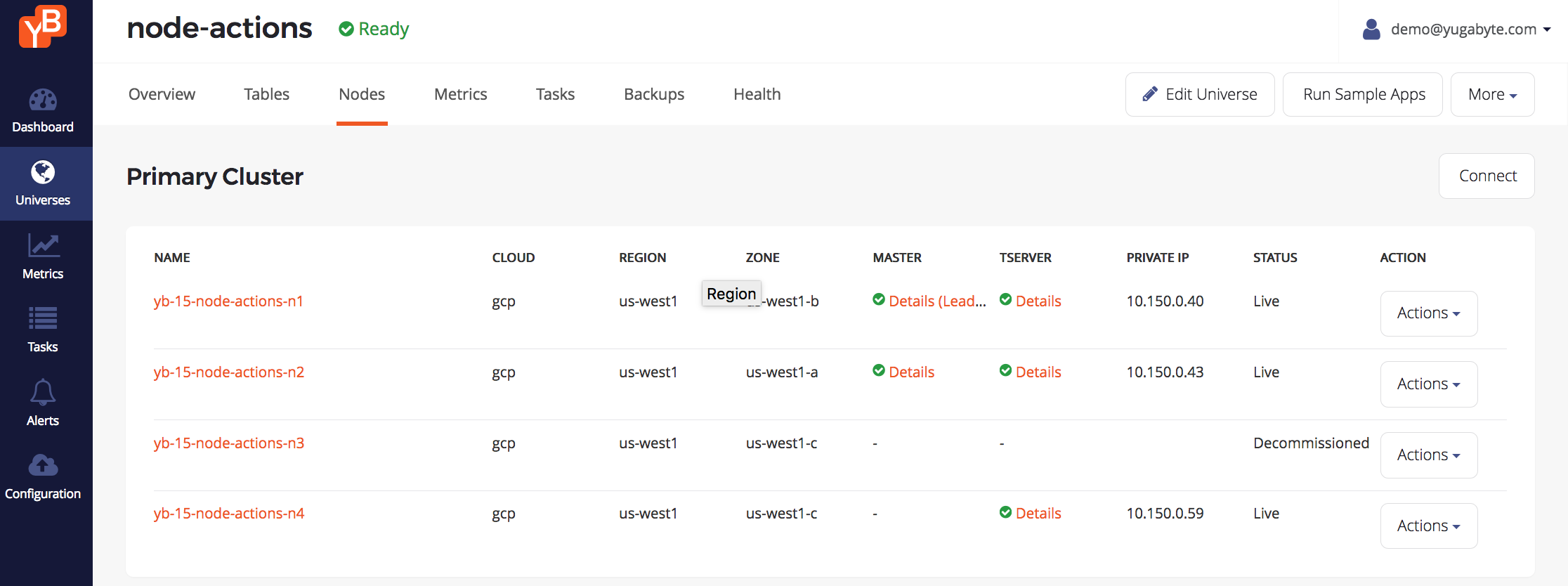Select the Nodes tab
Screen dimensions: 1568x586
tap(362, 94)
